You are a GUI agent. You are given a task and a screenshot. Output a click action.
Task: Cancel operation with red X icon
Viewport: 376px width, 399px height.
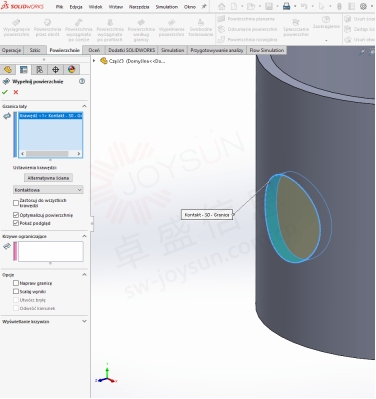click(16, 92)
